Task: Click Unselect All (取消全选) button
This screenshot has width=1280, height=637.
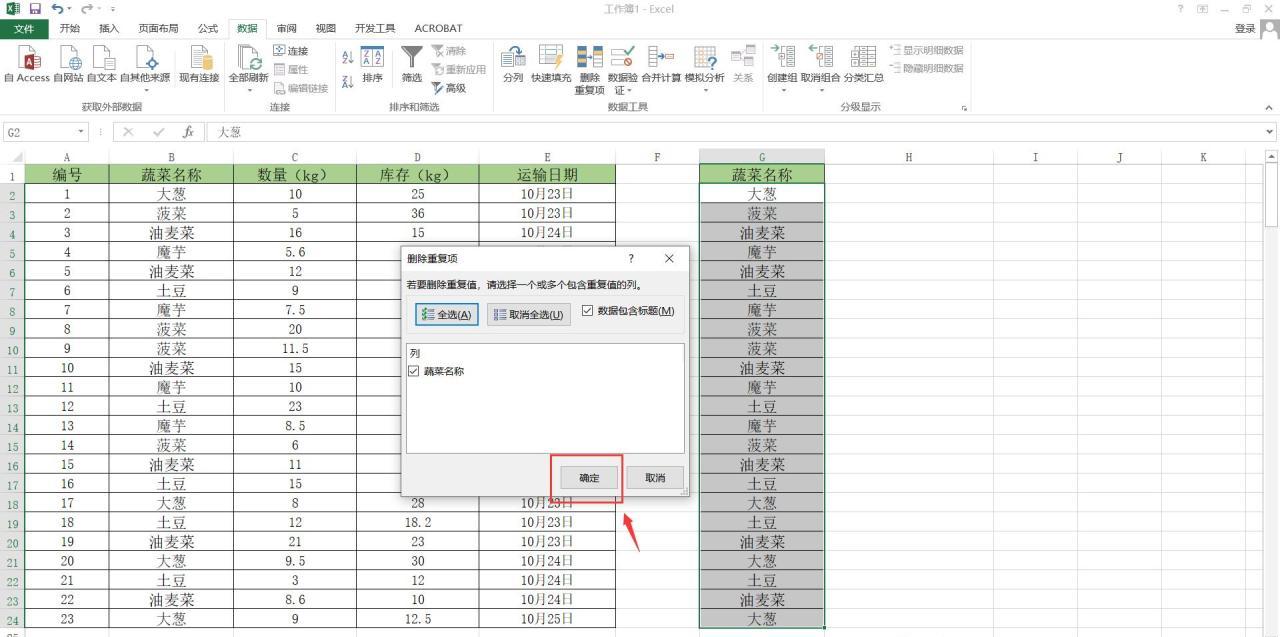Action: pyautogui.click(x=529, y=314)
